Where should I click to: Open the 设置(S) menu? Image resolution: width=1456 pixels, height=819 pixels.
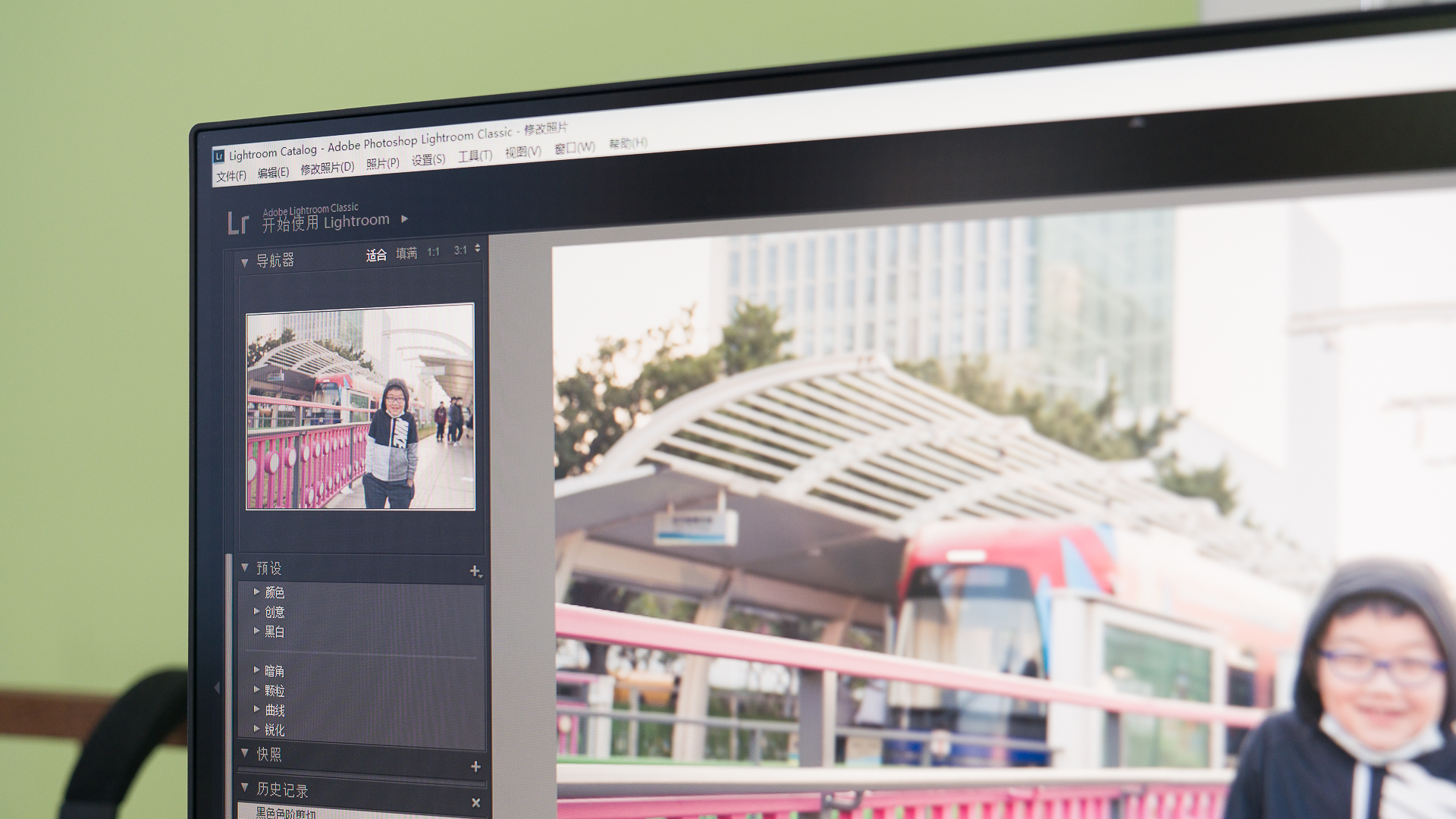[x=428, y=159]
